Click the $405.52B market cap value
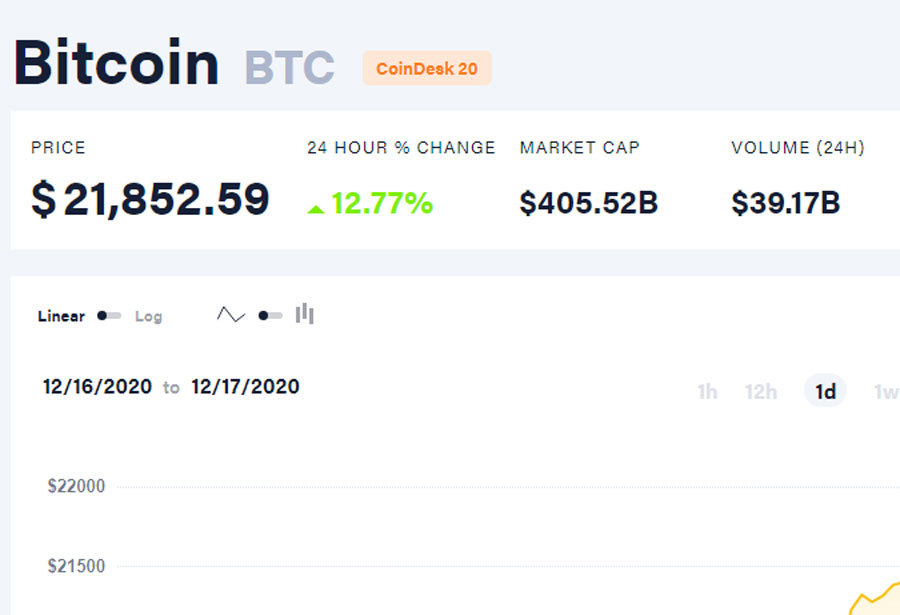900x615 pixels. [588, 203]
